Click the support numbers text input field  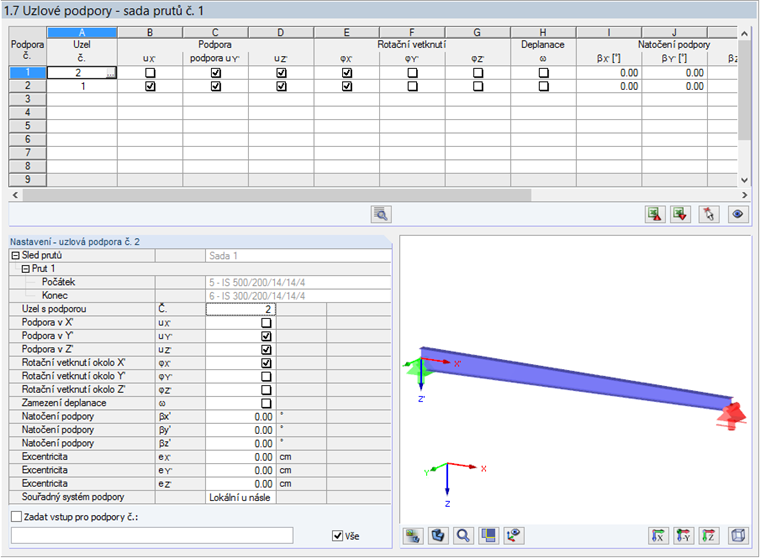152,536
